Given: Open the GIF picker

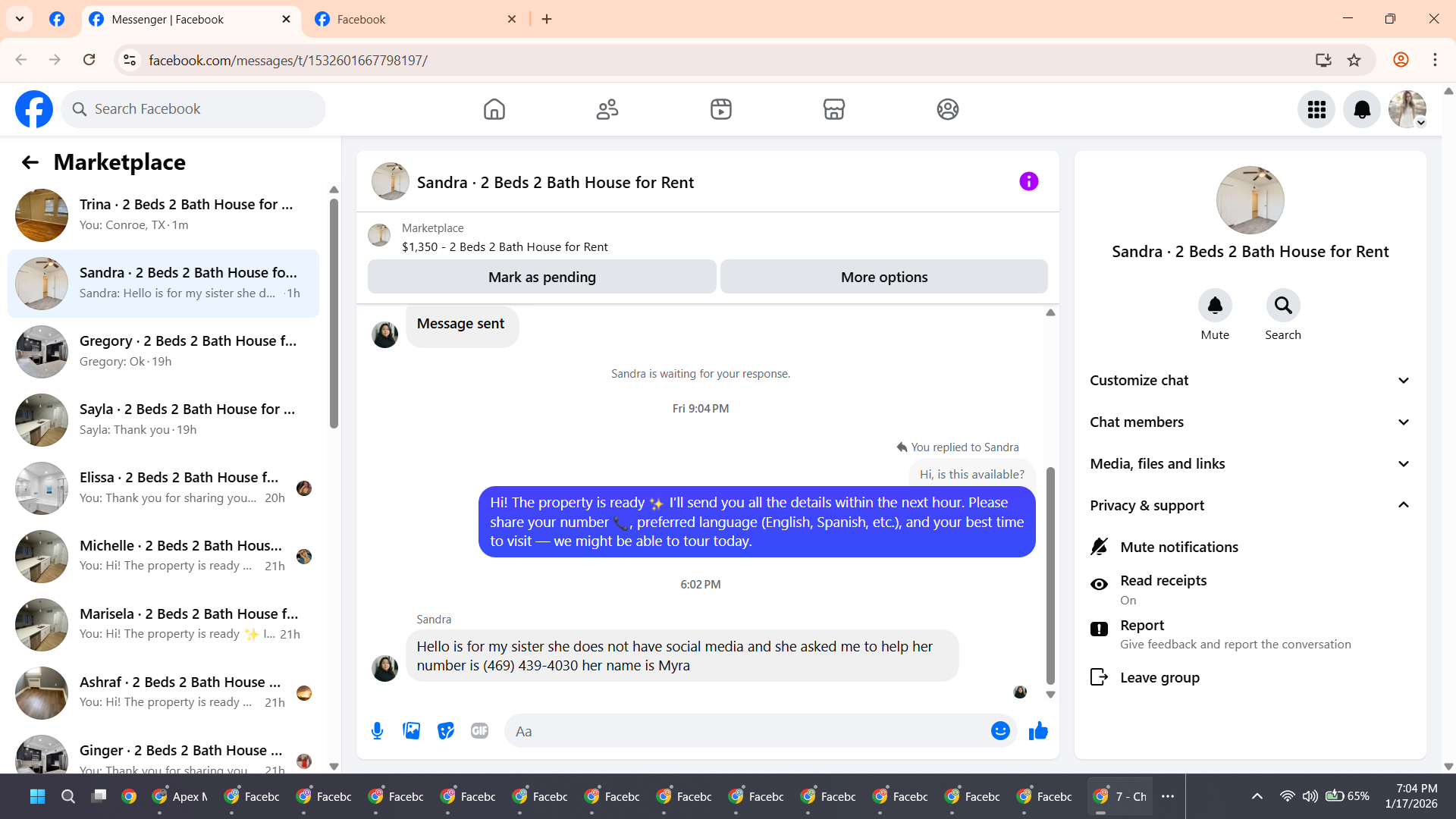Looking at the screenshot, I should point(479,731).
